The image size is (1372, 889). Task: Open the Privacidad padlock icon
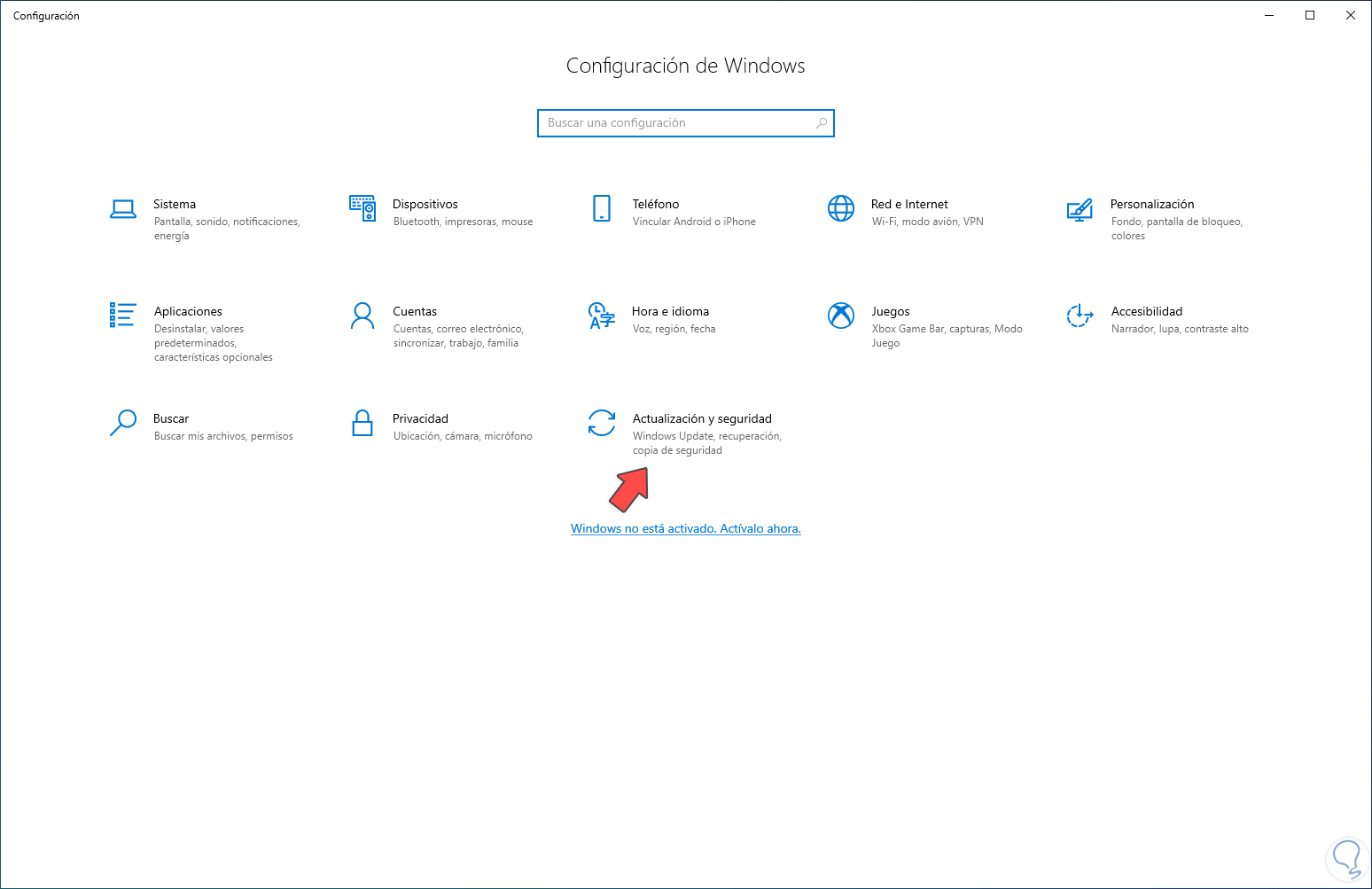point(362,423)
